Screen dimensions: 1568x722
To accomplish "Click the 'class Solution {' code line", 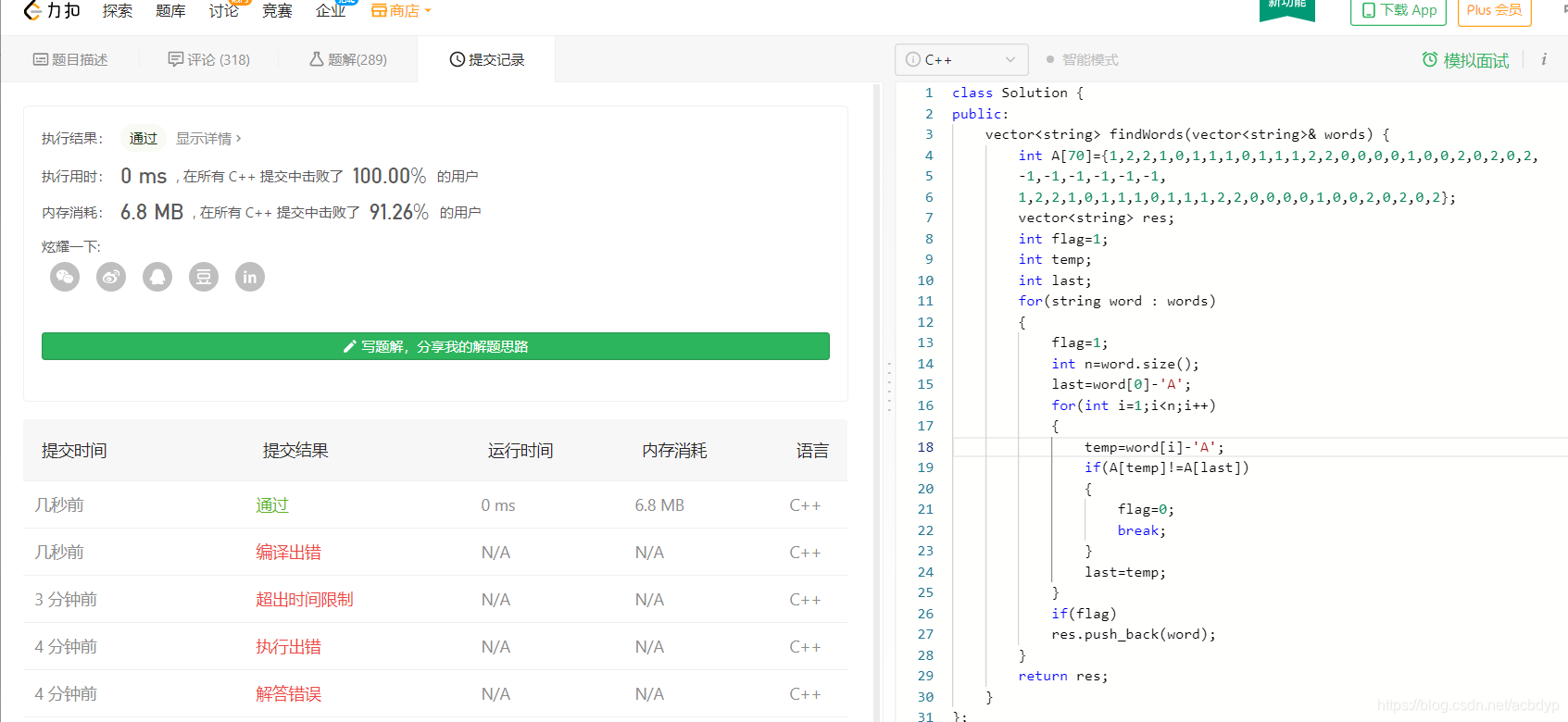I will (x=1017, y=93).
